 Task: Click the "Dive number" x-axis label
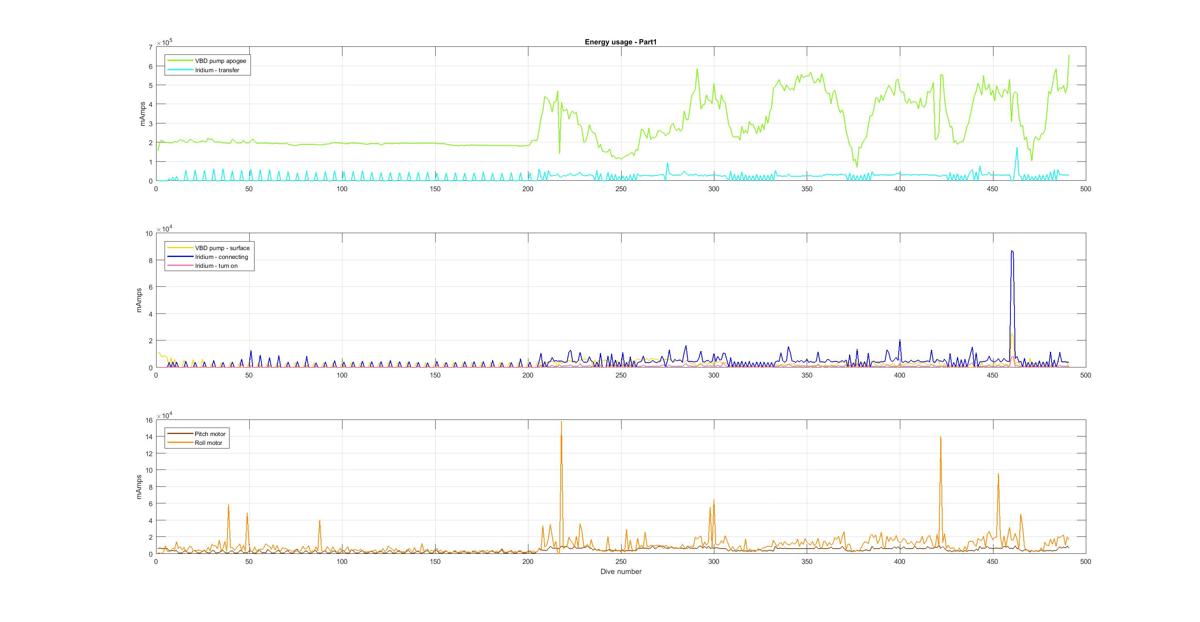620,572
